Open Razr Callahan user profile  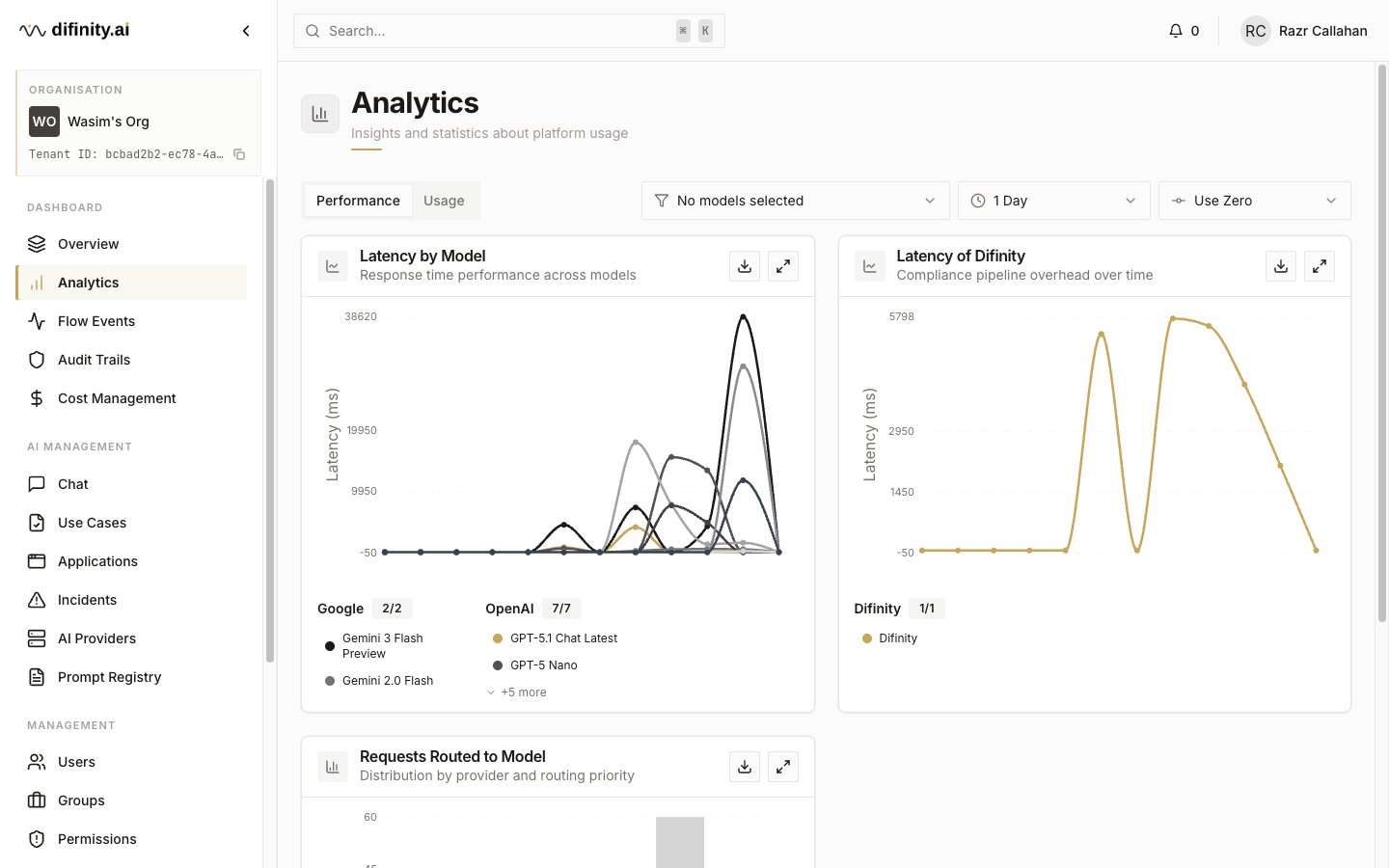[x=1304, y=31]
